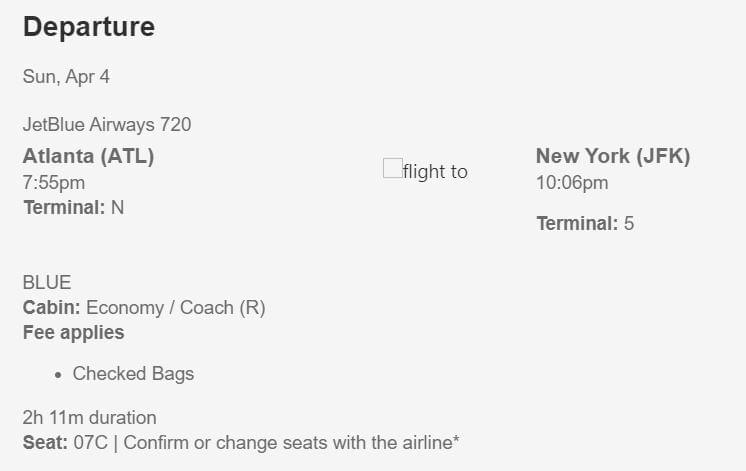Viewport: 746px width, 471px height.
Task: Click the Seat: 07C label
Action: pos(66,442)
